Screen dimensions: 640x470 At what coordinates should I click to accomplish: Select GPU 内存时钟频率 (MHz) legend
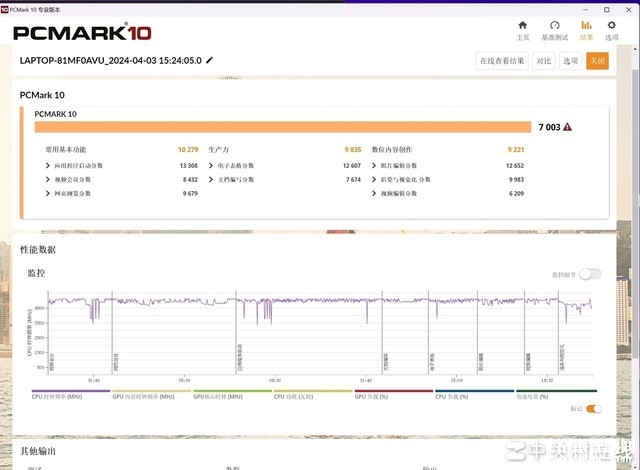pyautogui.click(x=151, y=394)
